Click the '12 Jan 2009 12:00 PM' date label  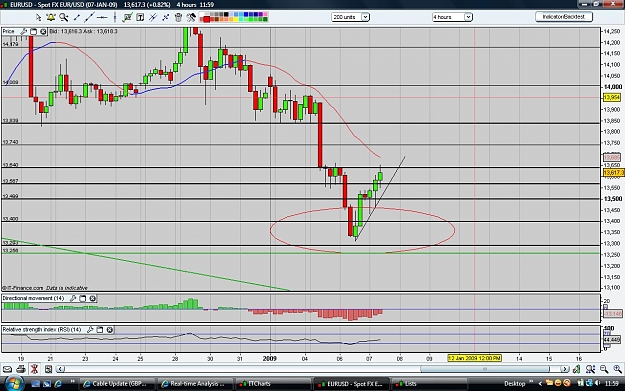474,358
